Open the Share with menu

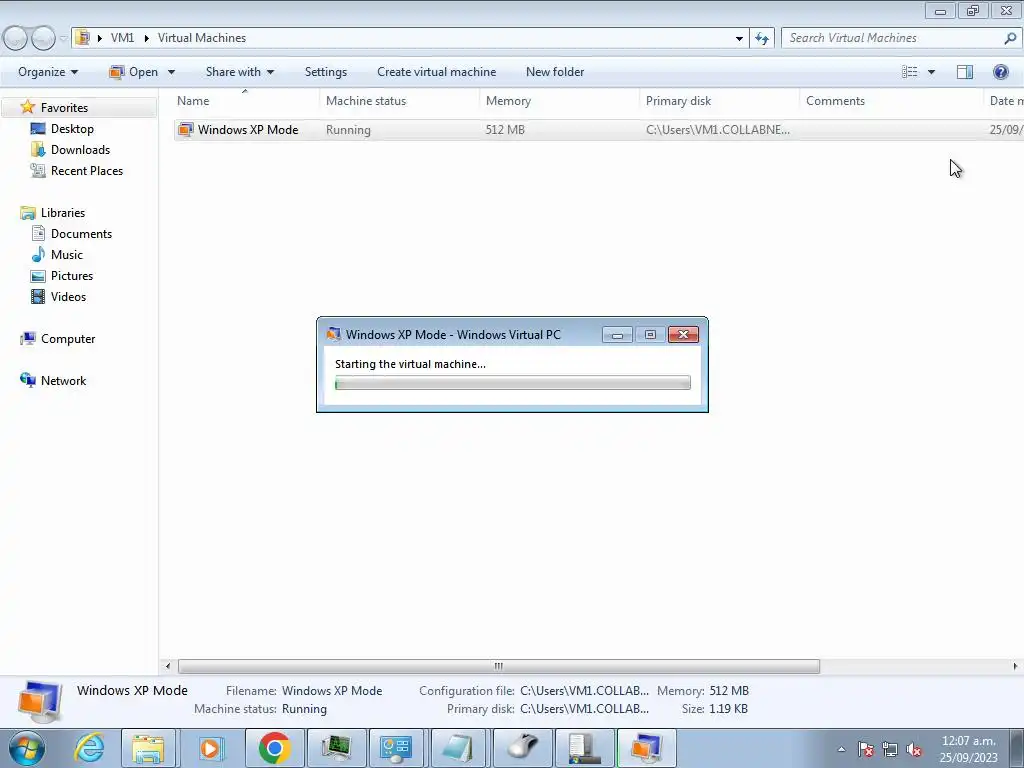(x=240, y=72)
